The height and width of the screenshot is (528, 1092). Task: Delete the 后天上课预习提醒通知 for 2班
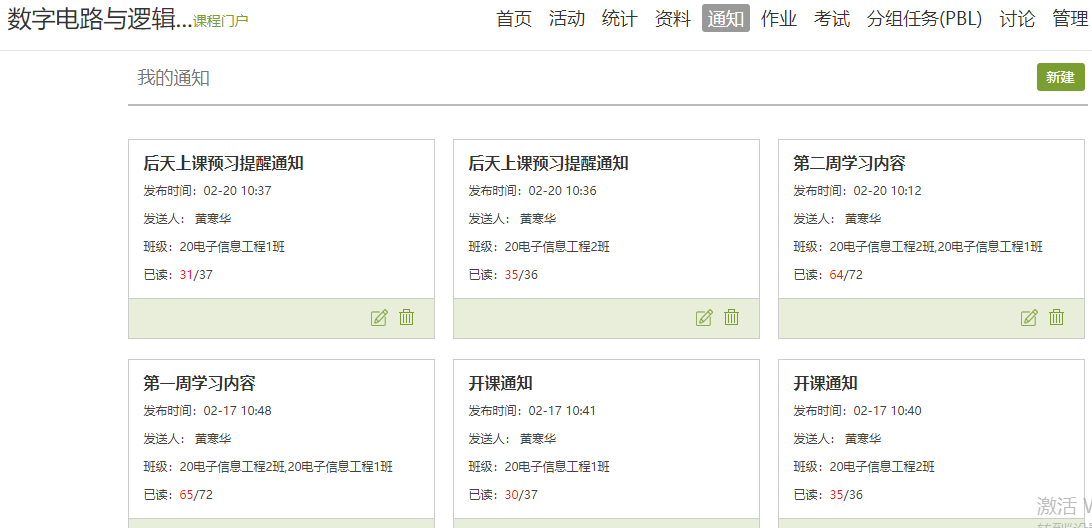click(x=732, y=318)
